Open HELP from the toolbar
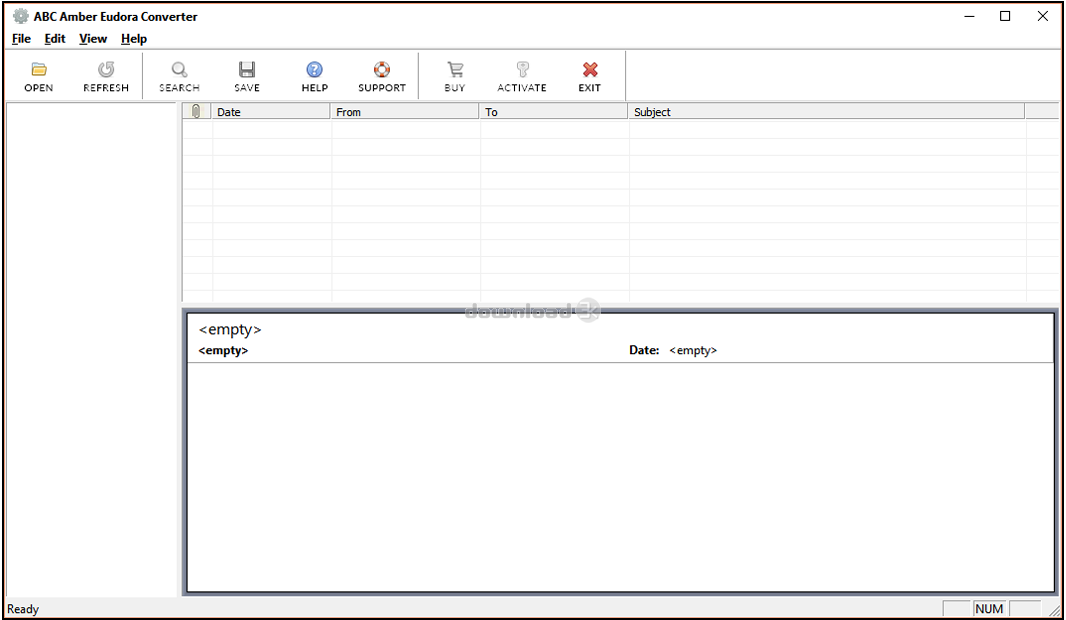Image resolution: width=1066 pixels, height=620 pixels. click(x=314, y=77)
